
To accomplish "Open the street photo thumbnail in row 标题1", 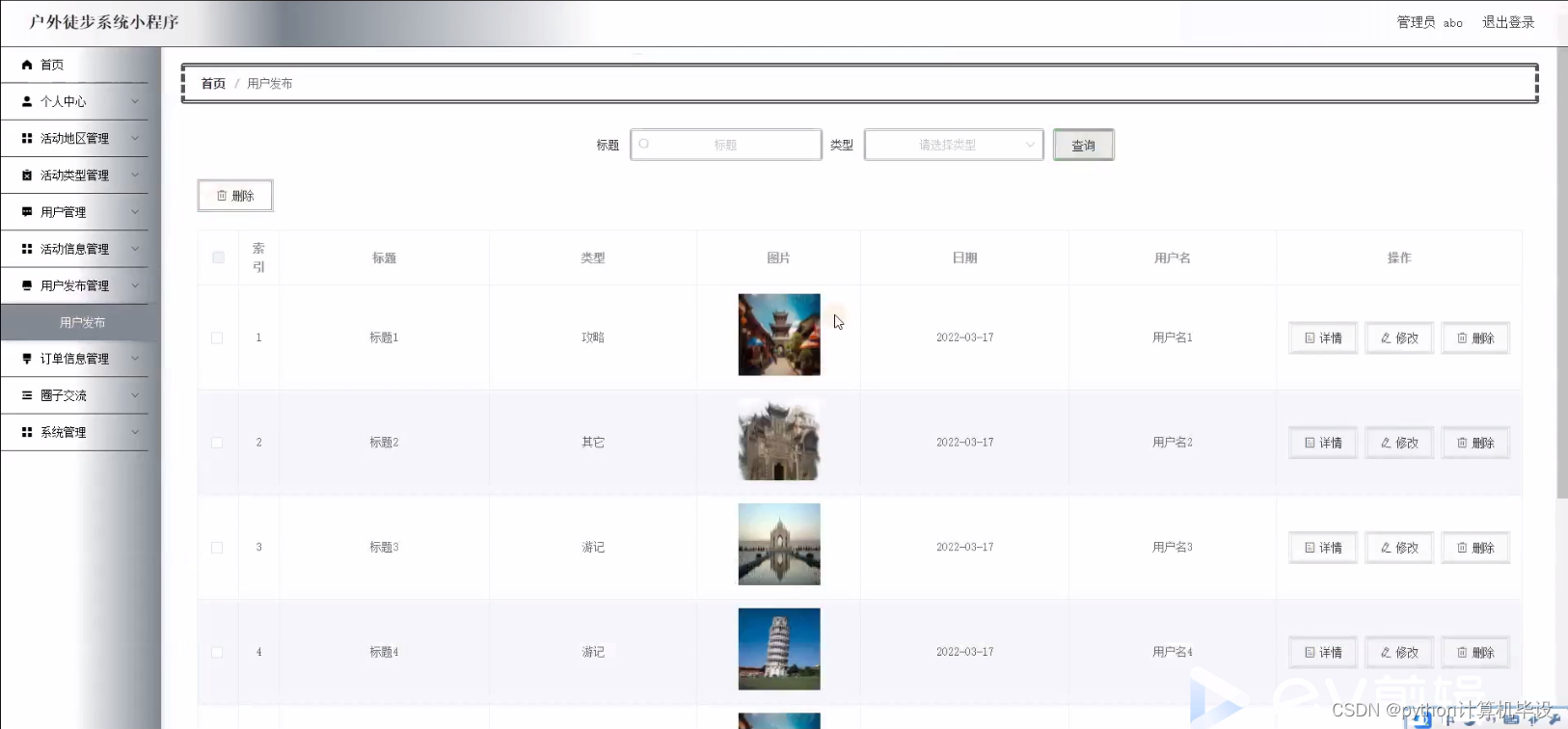I will (x=779, y=335).
